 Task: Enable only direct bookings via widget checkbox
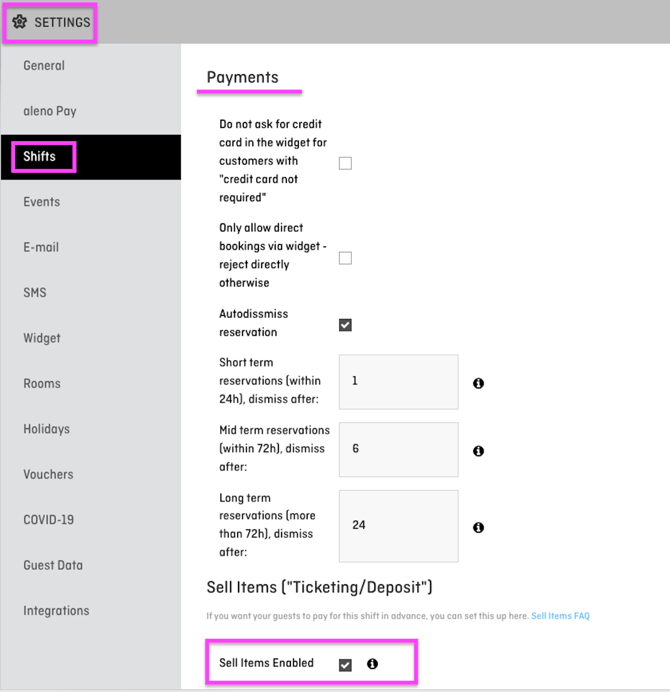pos(345,258)
